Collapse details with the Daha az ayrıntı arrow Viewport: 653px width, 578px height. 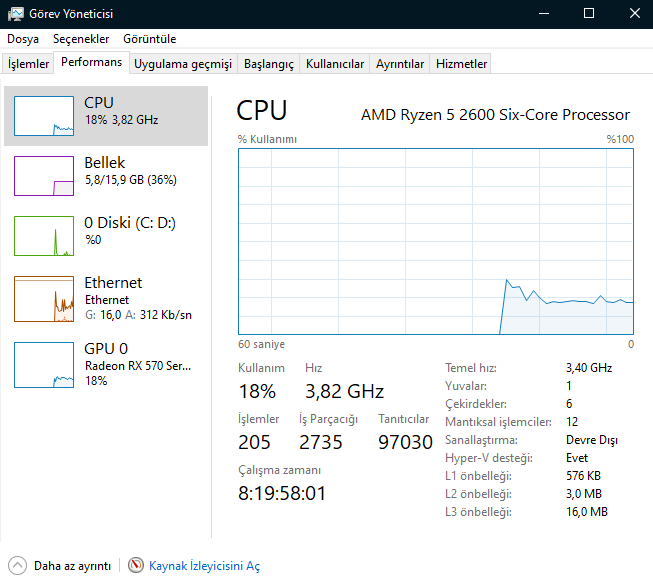pyautogui.click(x=18, y=566)
